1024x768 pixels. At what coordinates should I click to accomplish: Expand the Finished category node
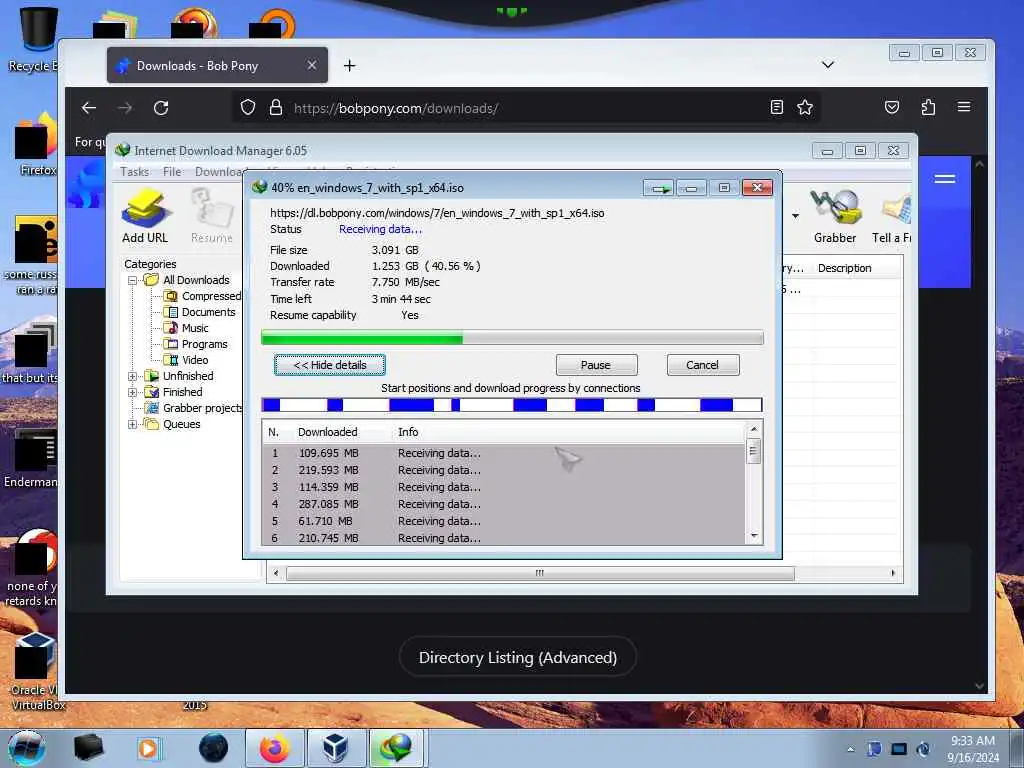(x=133, y=392)
